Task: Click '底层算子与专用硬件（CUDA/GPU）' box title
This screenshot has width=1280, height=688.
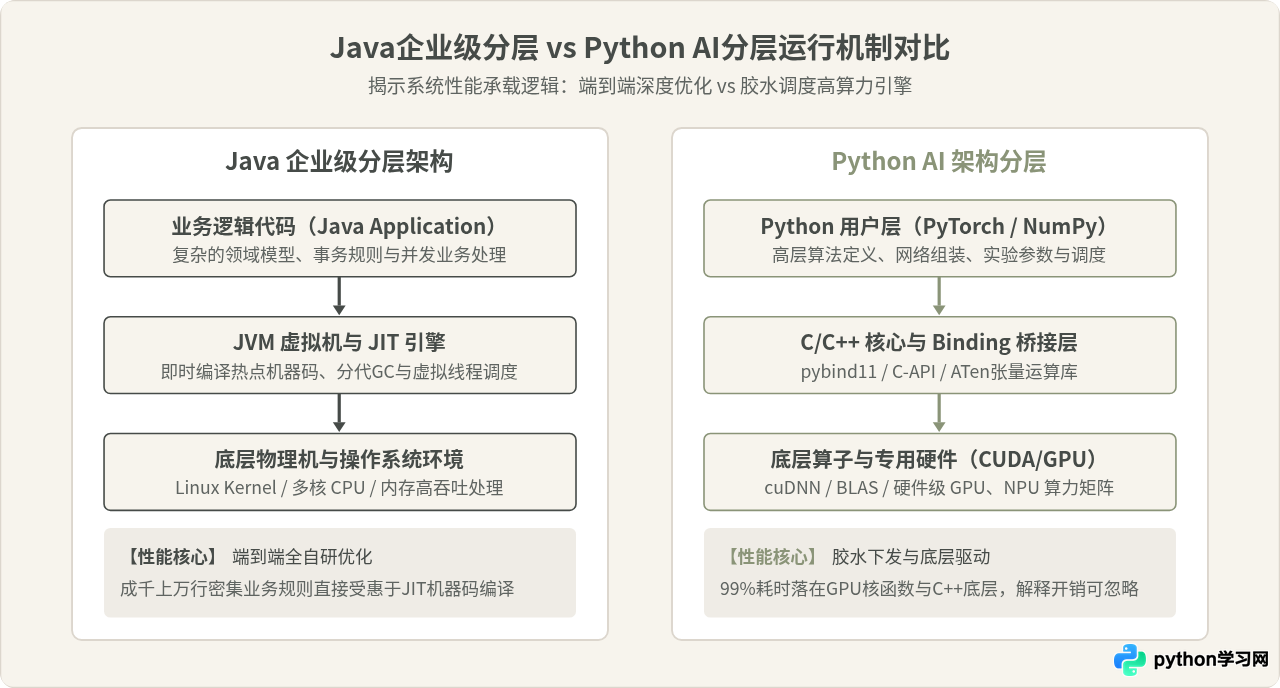Action: pyautogui.click(x=939, y=459)
